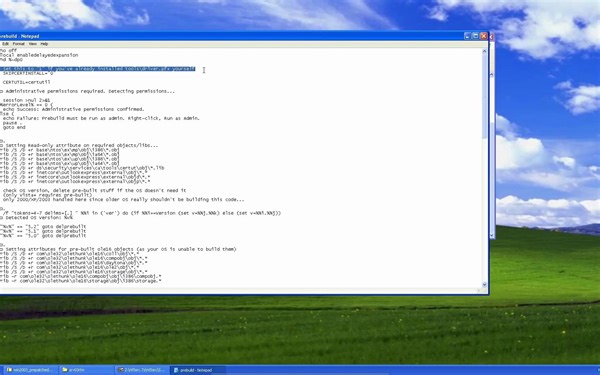This screenshot has width=600, height=375.
Task: Click the 'Detected OS version' line
Action: coord(36,217)
